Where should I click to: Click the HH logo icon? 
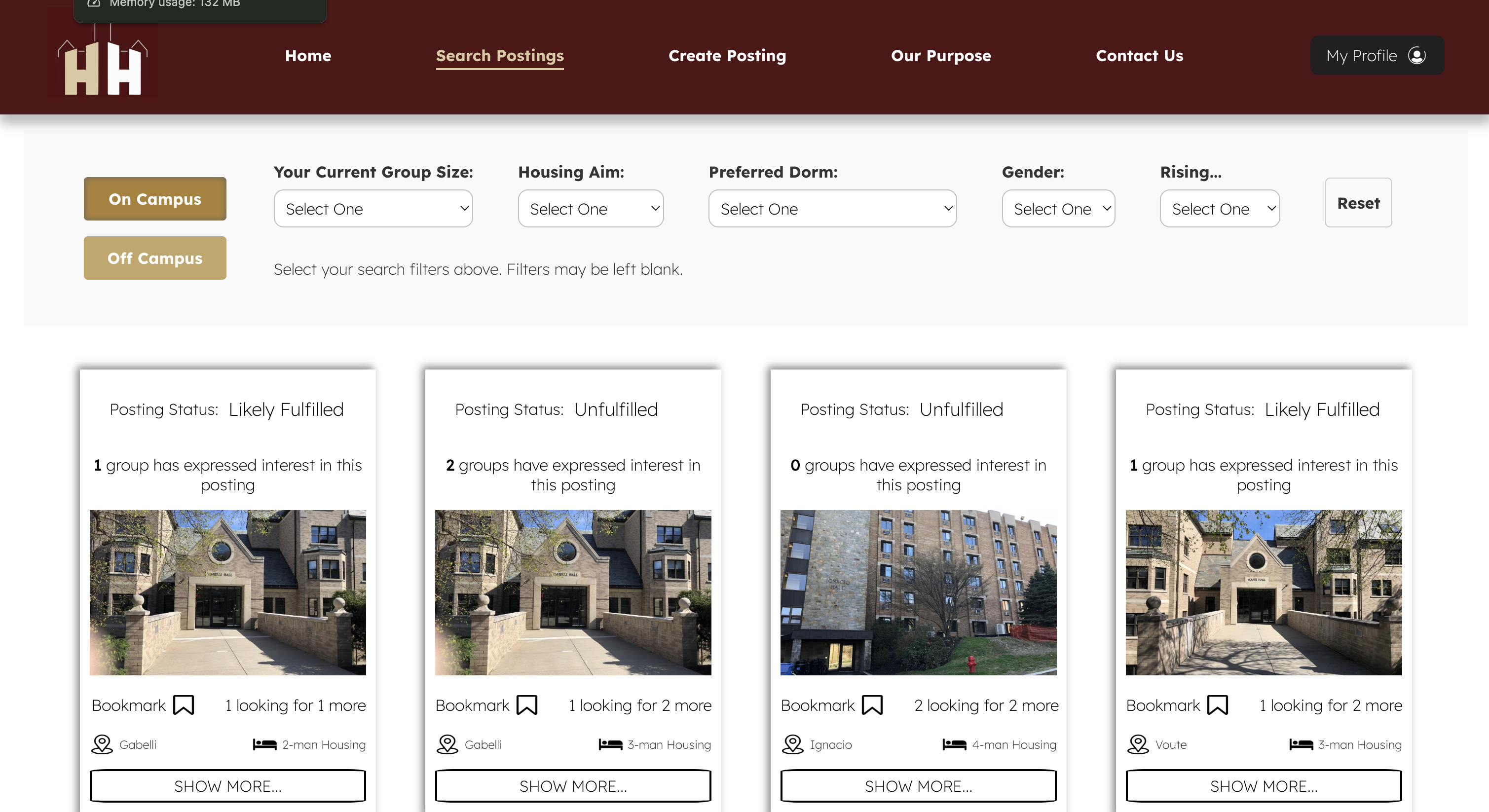pyautogui.click(x=102, y=67)
